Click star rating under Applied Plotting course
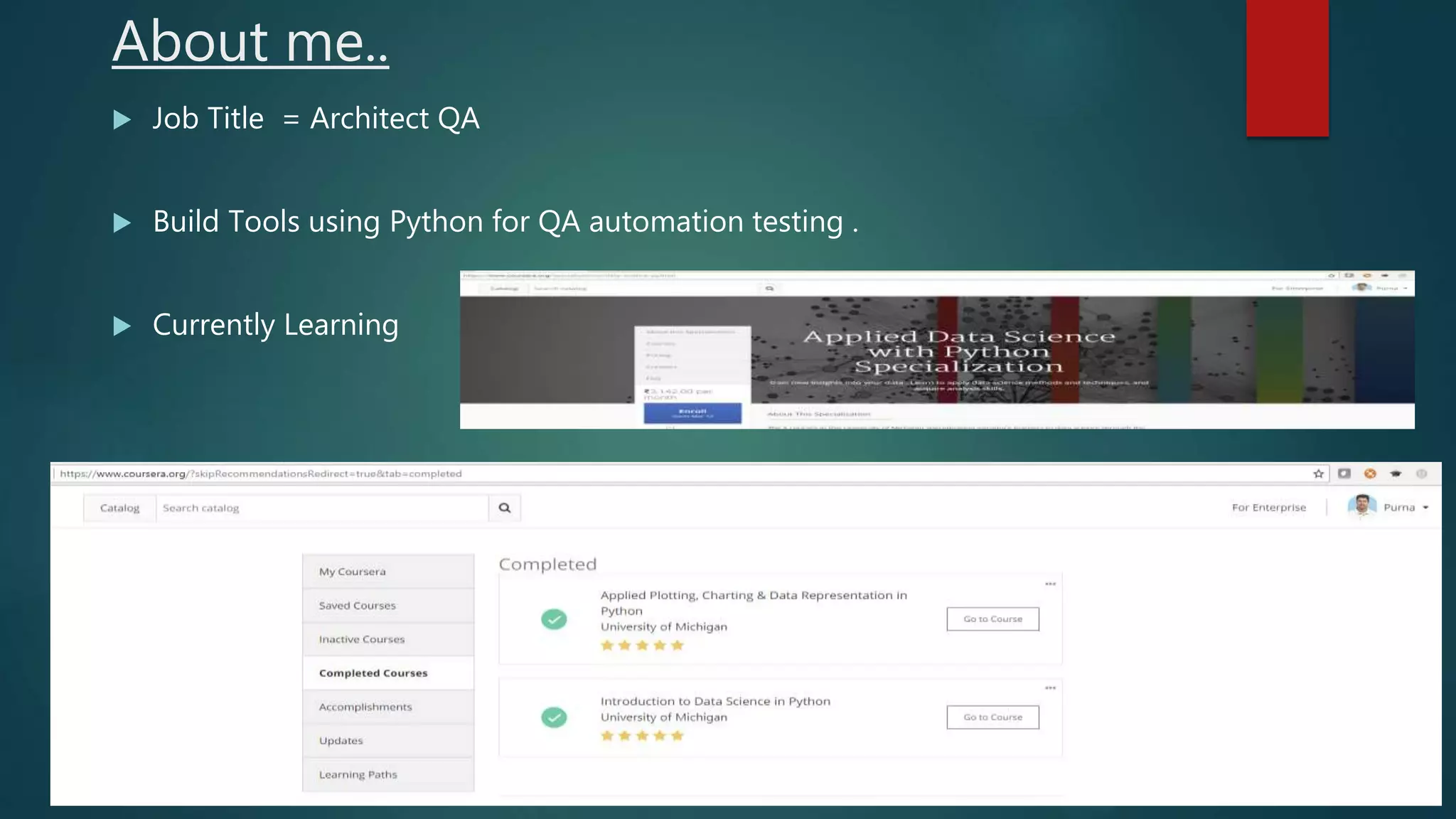The height and width of the screenshot is (819, 1456). tap(642, 646)
